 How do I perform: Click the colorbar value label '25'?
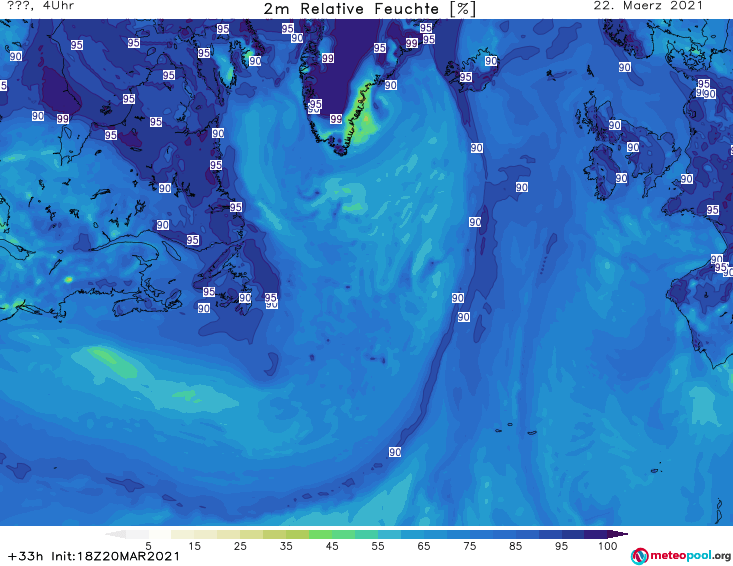pyautogui.click(x=240, y=546)
